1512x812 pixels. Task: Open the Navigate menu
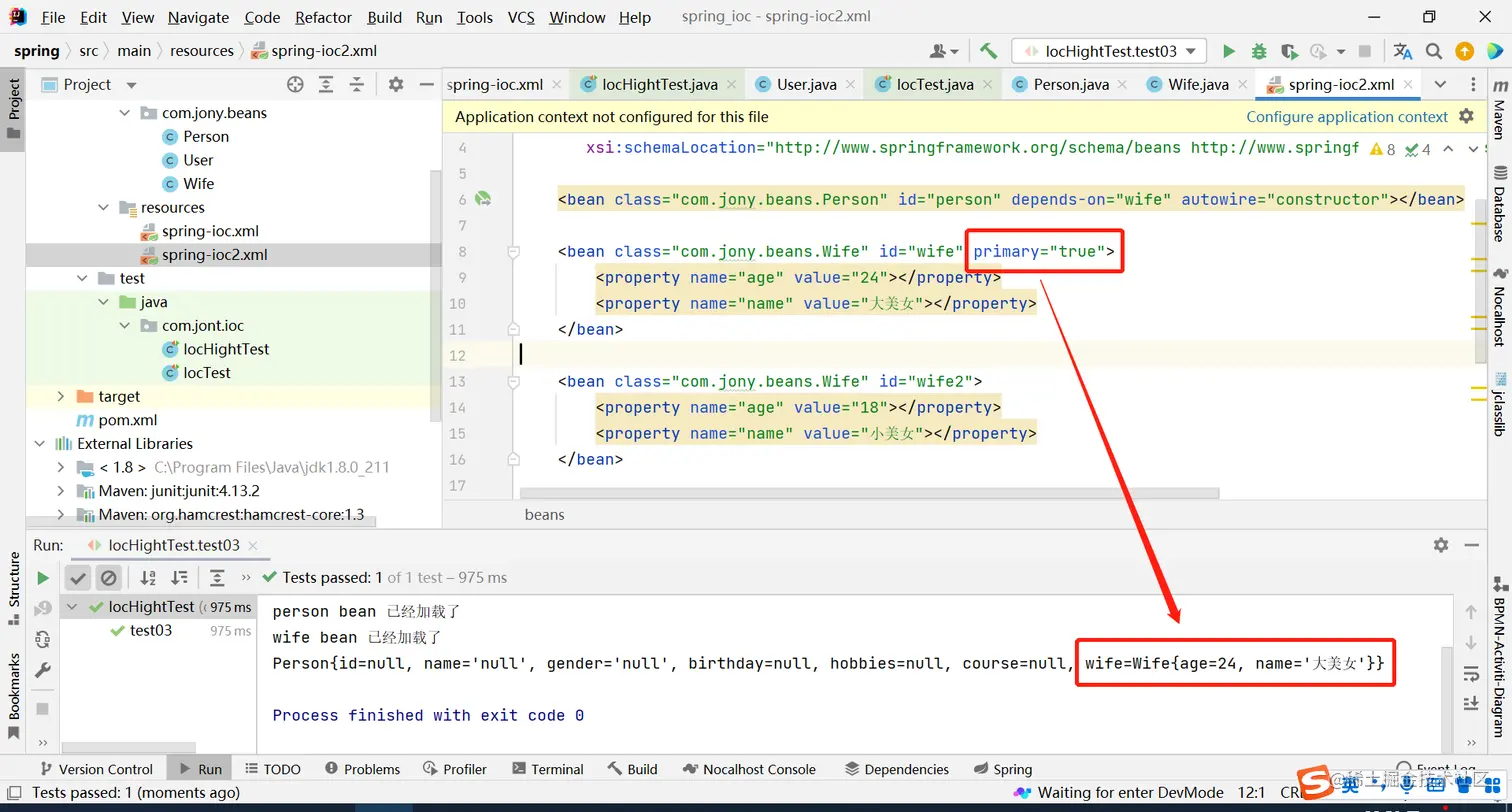198,17
